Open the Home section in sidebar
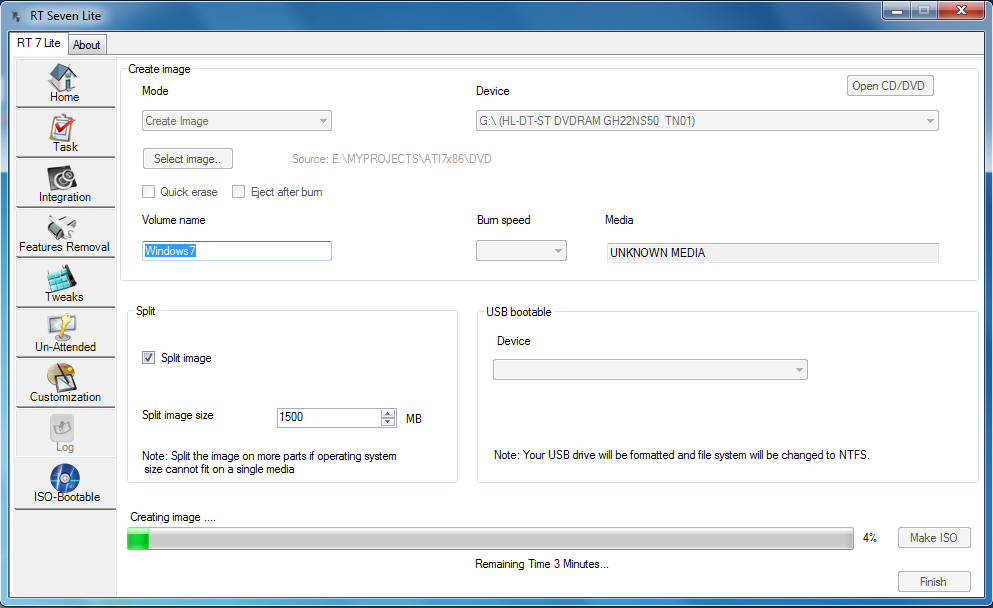Viewport: 993px width, 608px height. click(65, 82)
